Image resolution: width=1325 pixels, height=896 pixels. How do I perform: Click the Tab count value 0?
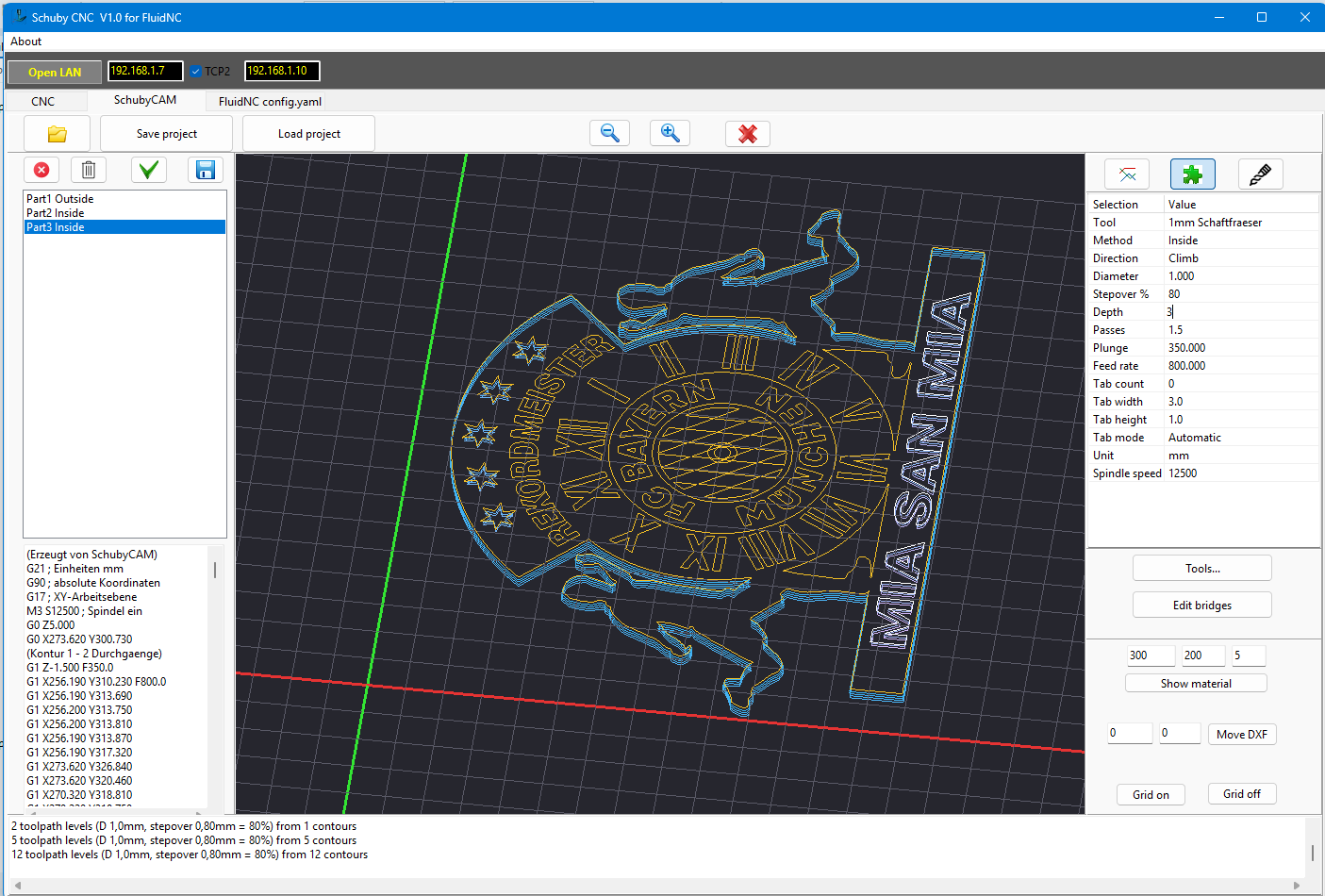(1241, 384)
